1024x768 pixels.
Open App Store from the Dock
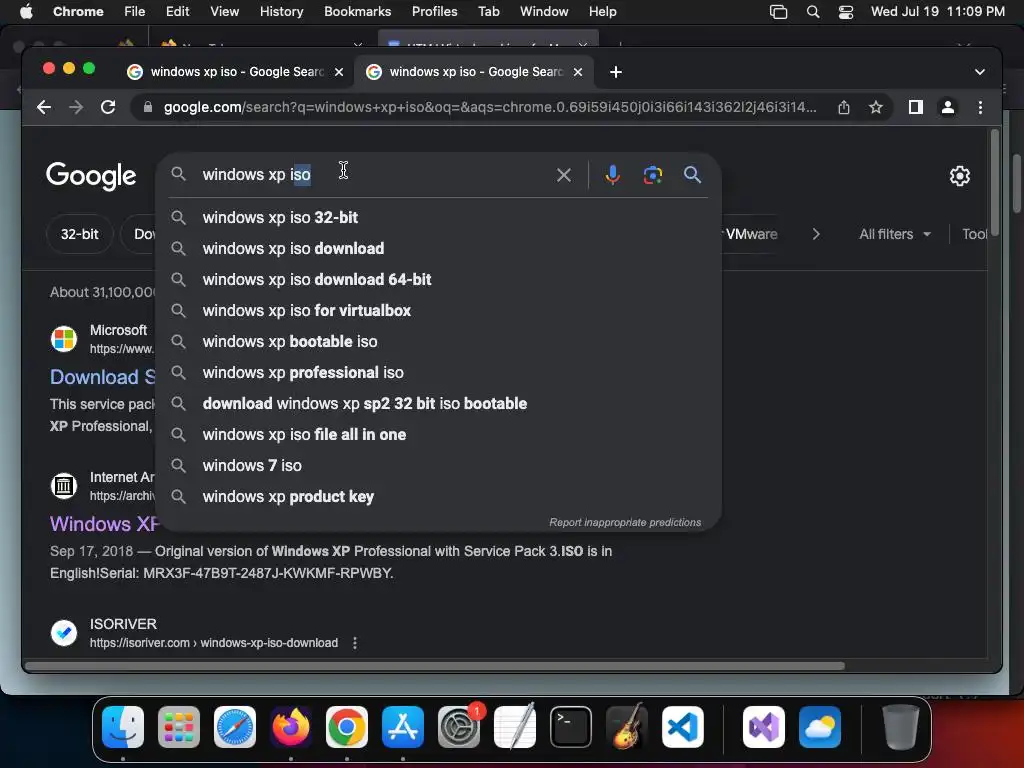(403, 727)
